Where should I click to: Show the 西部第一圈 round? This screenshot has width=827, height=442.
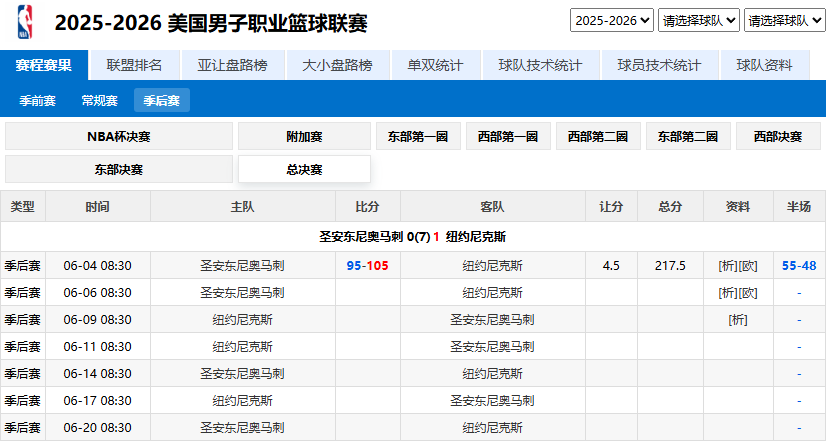pyautogui.click(x=508, y=137)
